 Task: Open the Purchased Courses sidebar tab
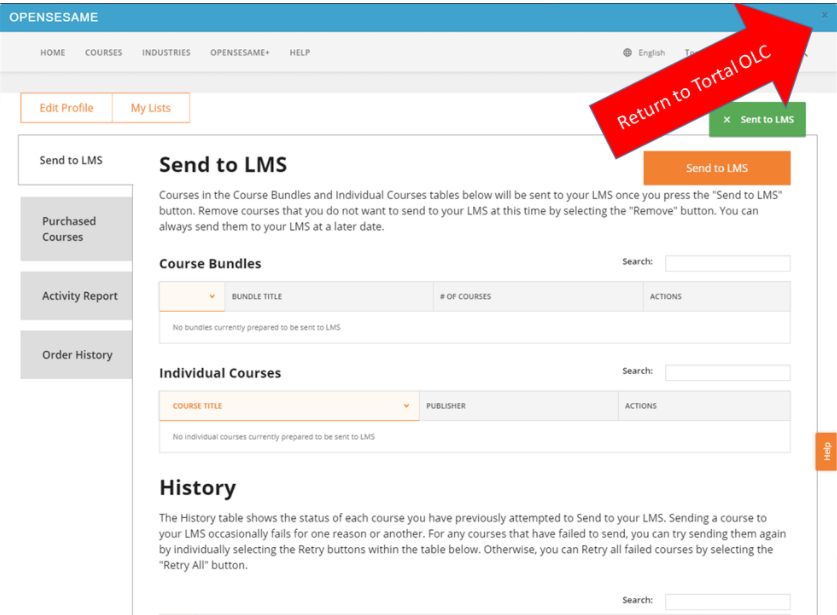pos(76,229)
